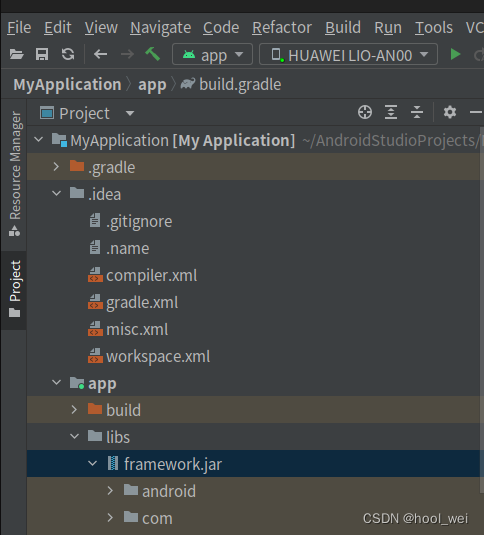
Task: Select workspace.xml in the tree
Action: [x=158, y=357]
